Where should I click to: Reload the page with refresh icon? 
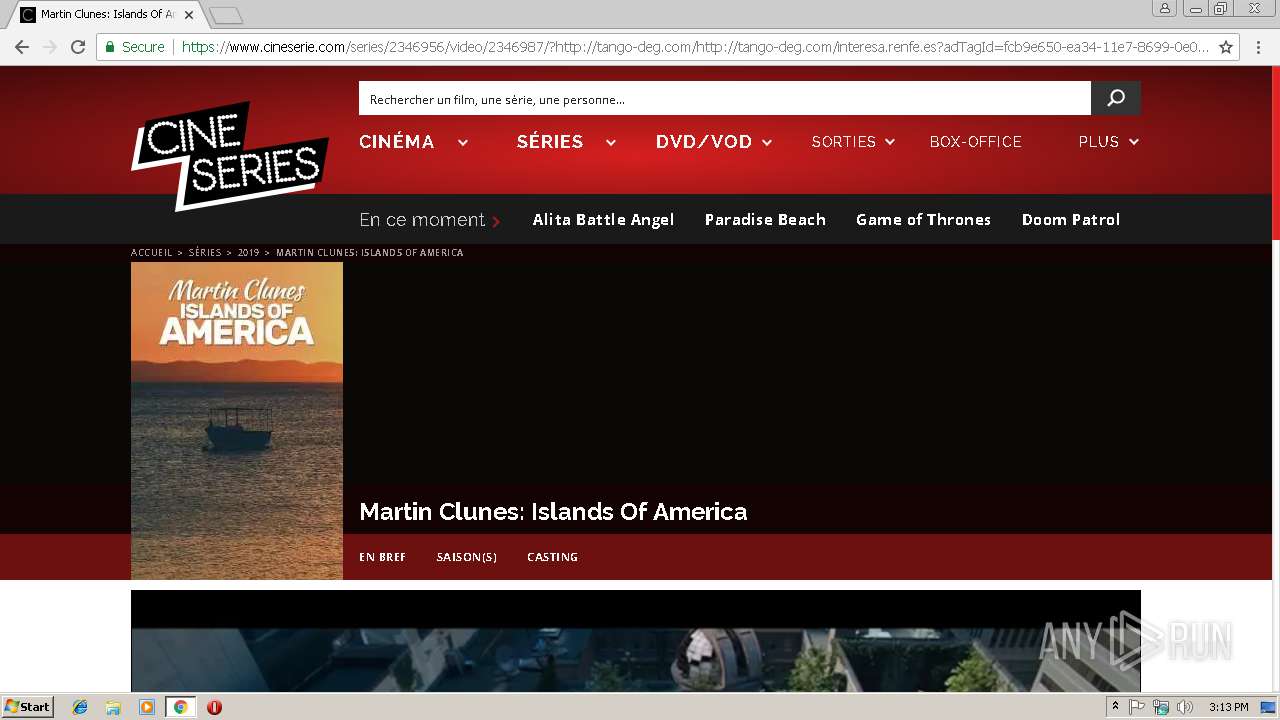(77, 47)
